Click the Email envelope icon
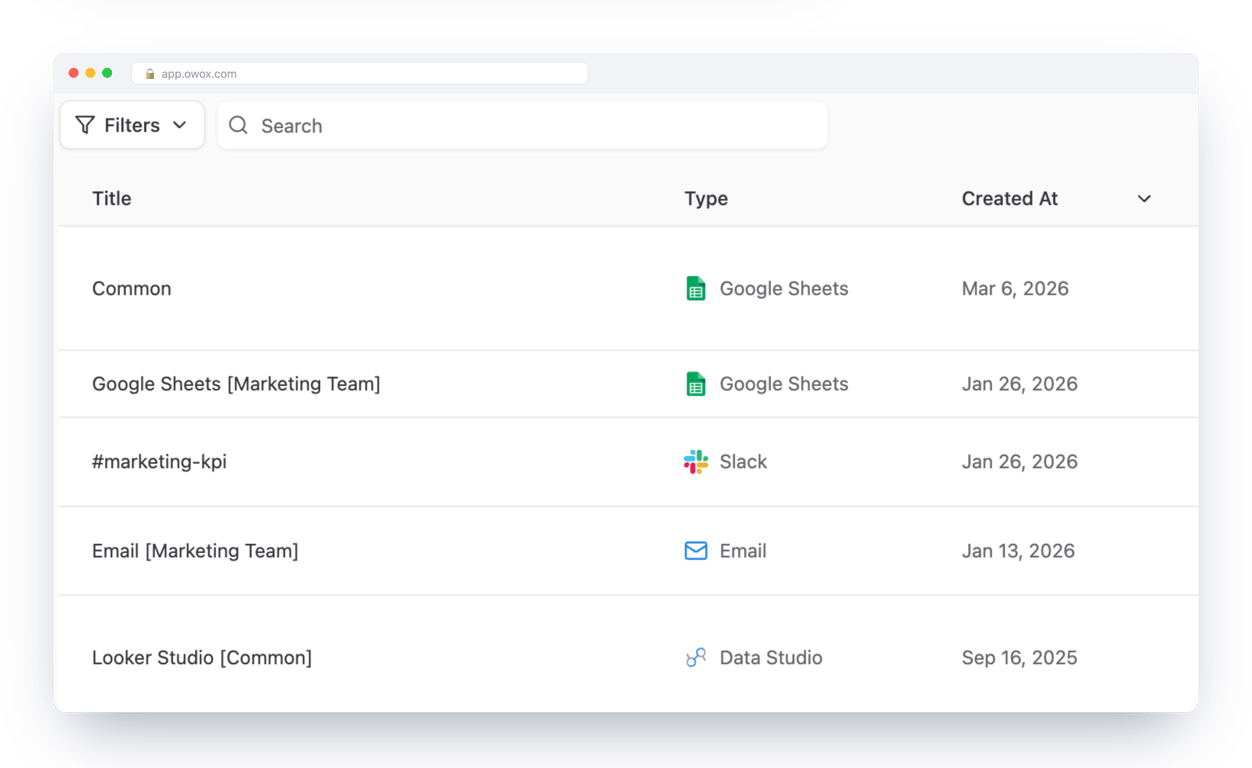Viewport: 1252px width, 768px height. (696, 551)
